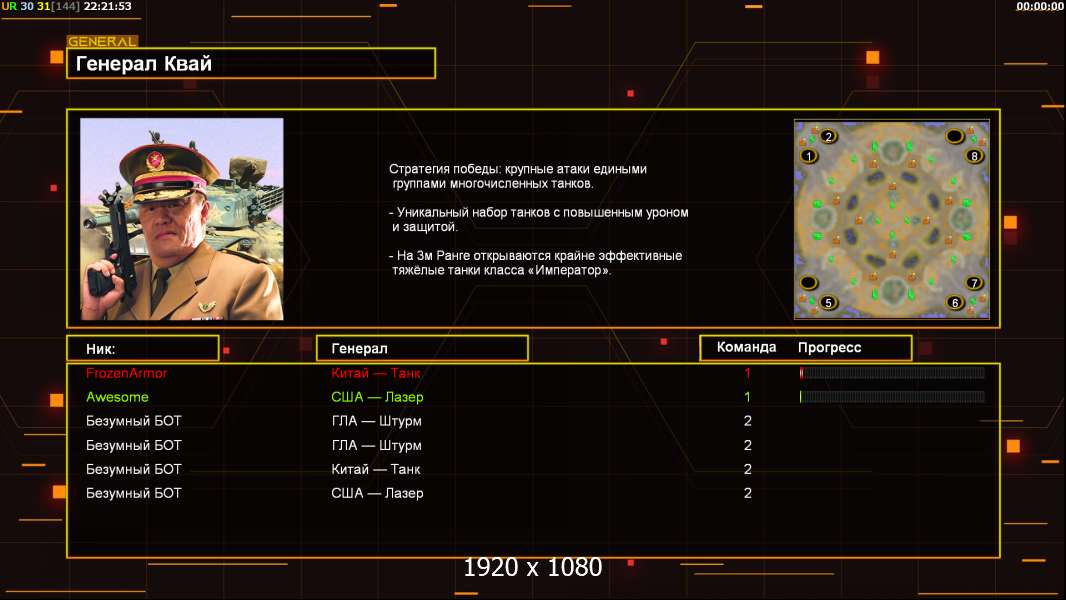Screen dimensions: 1066x600
Task: Click General Kwai portrait image
Action: (x=182, y=219)
